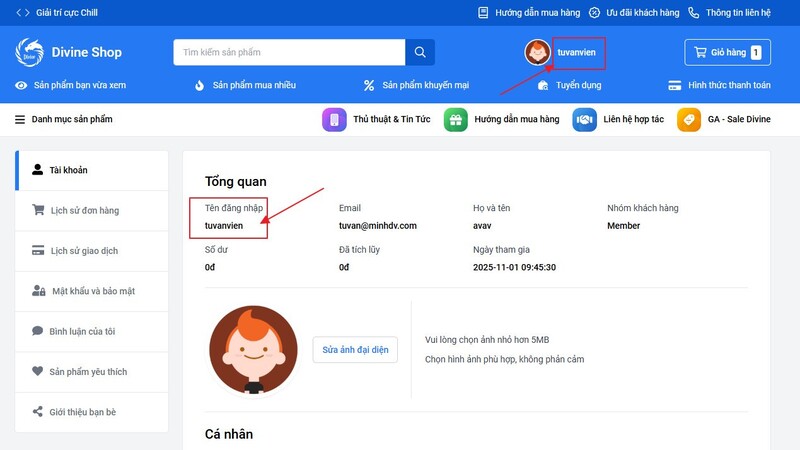Click the phone icon for contact info
This screenshot has height=450, width=800.
(x=693, y=13)
